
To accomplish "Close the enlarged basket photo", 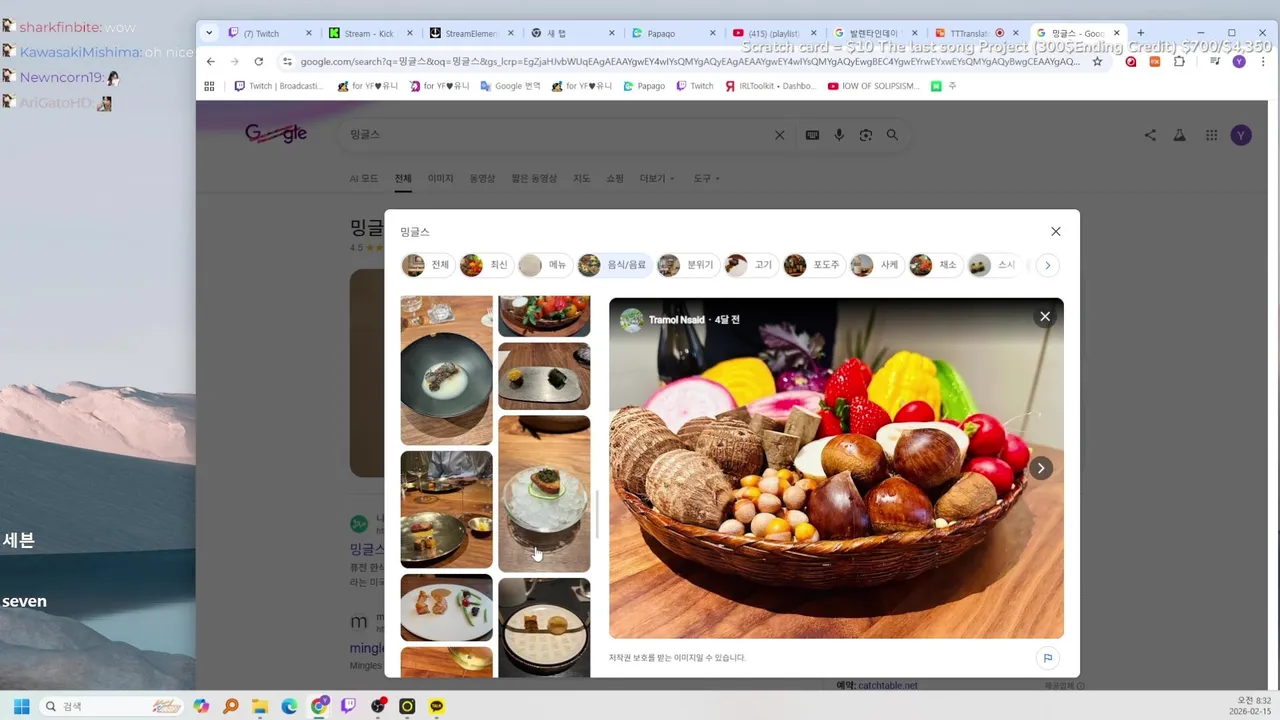I will tap(1045, 316).
